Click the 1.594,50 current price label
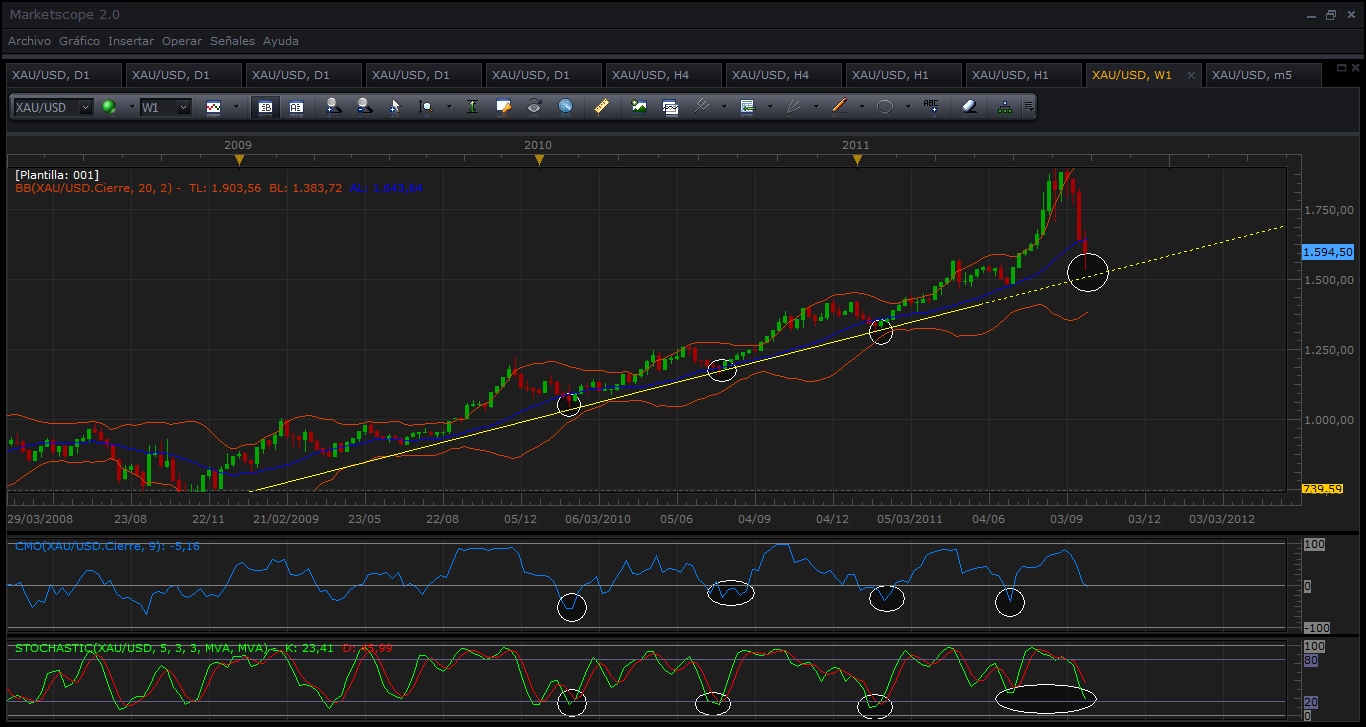This screenshot has height=727, width=1366. [x=1328, y=252]
